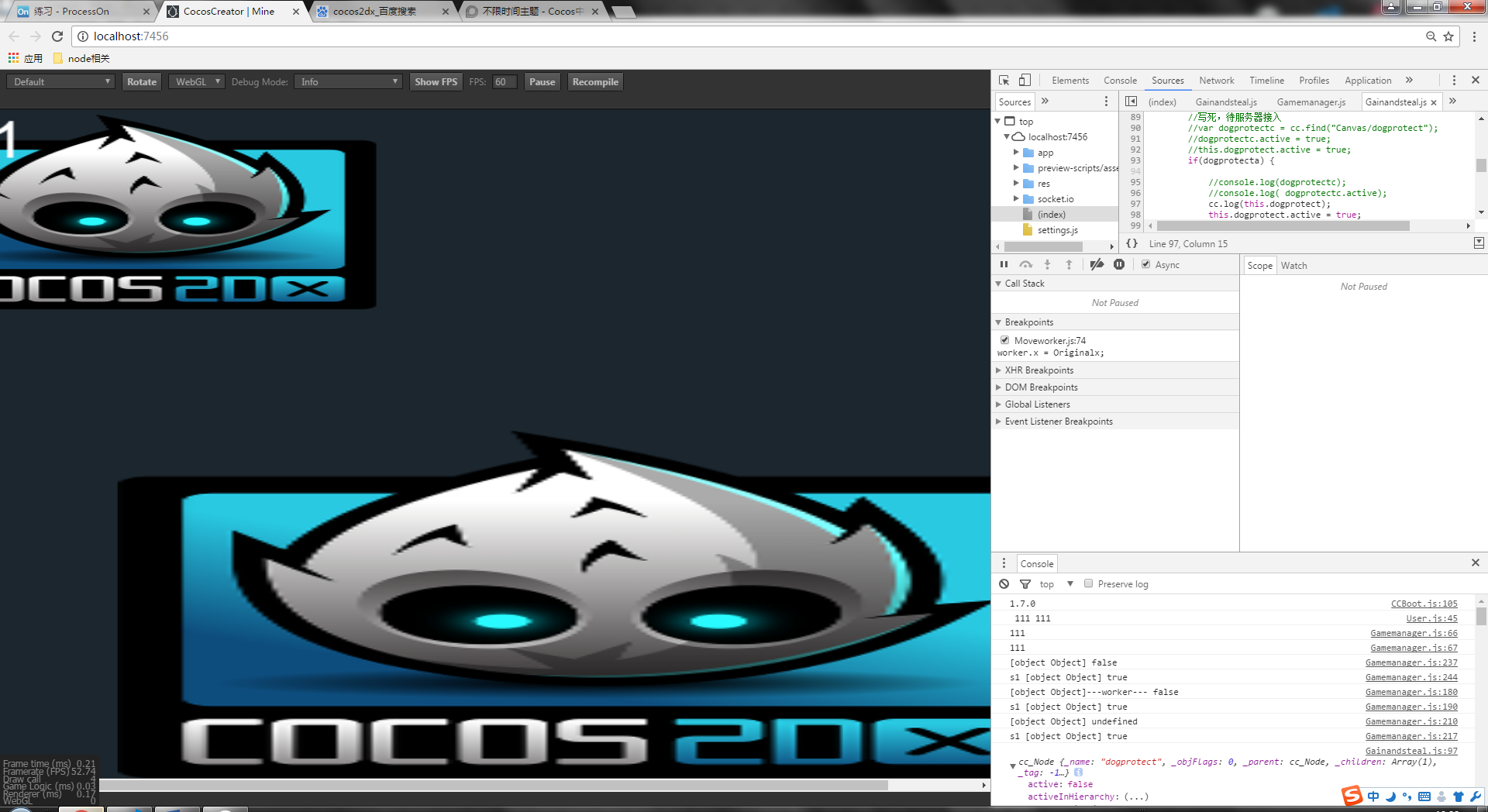Expand Global Listeners section

(x=1115, y=404)
